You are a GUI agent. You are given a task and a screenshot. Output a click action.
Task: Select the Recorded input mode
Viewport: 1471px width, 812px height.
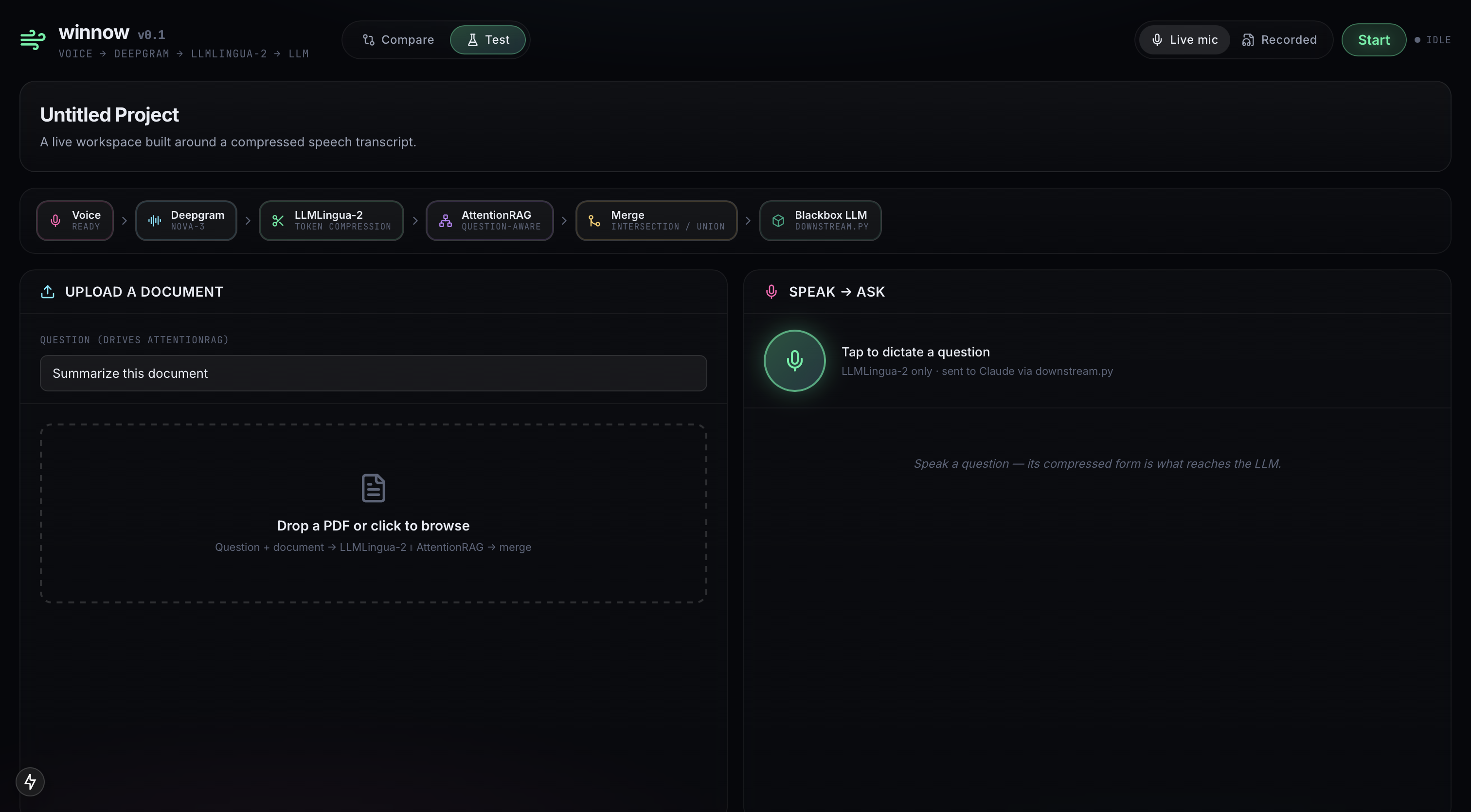coord(1279,40)
